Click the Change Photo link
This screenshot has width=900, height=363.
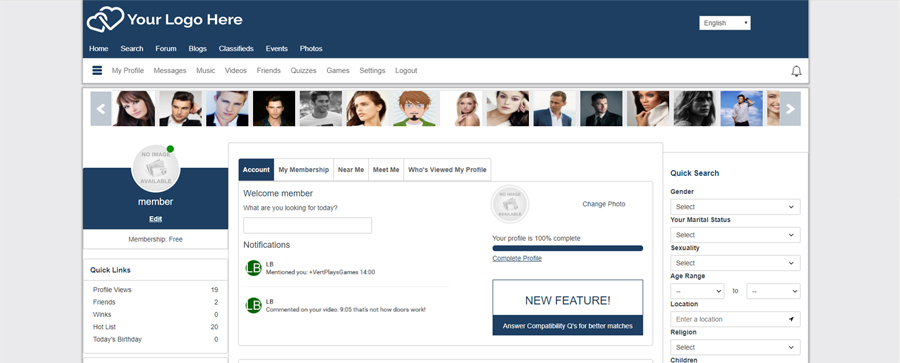coord(604,204)
